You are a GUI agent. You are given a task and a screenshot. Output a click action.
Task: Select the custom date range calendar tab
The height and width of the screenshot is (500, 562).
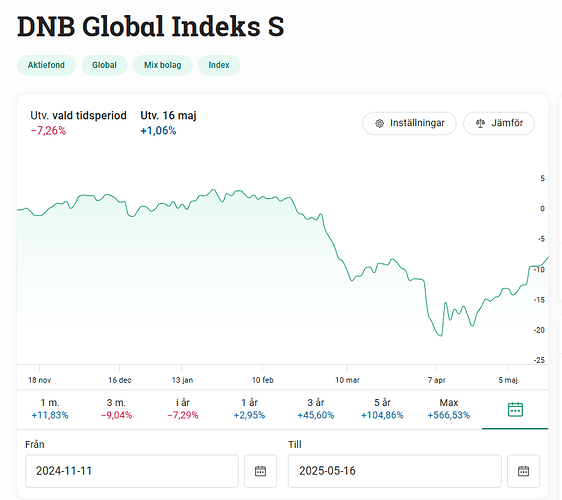(515, 409)
